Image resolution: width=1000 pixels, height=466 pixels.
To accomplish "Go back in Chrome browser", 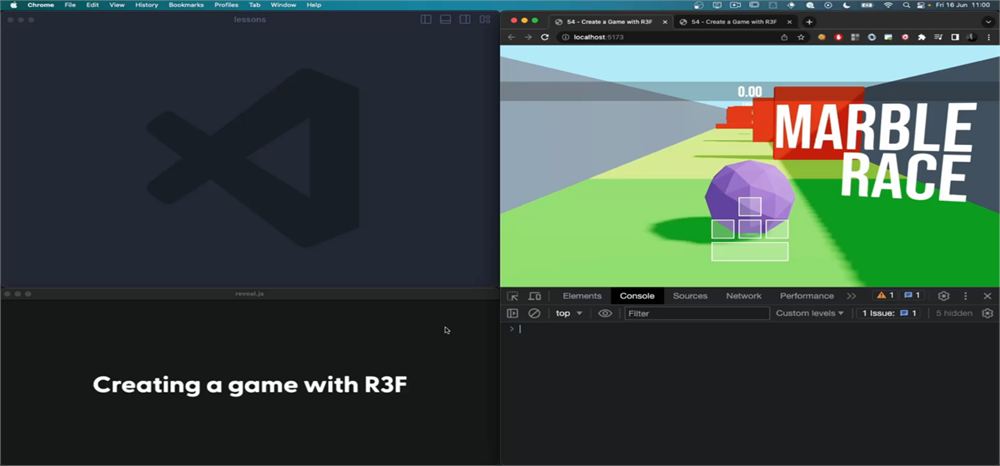I will point(511,37).
